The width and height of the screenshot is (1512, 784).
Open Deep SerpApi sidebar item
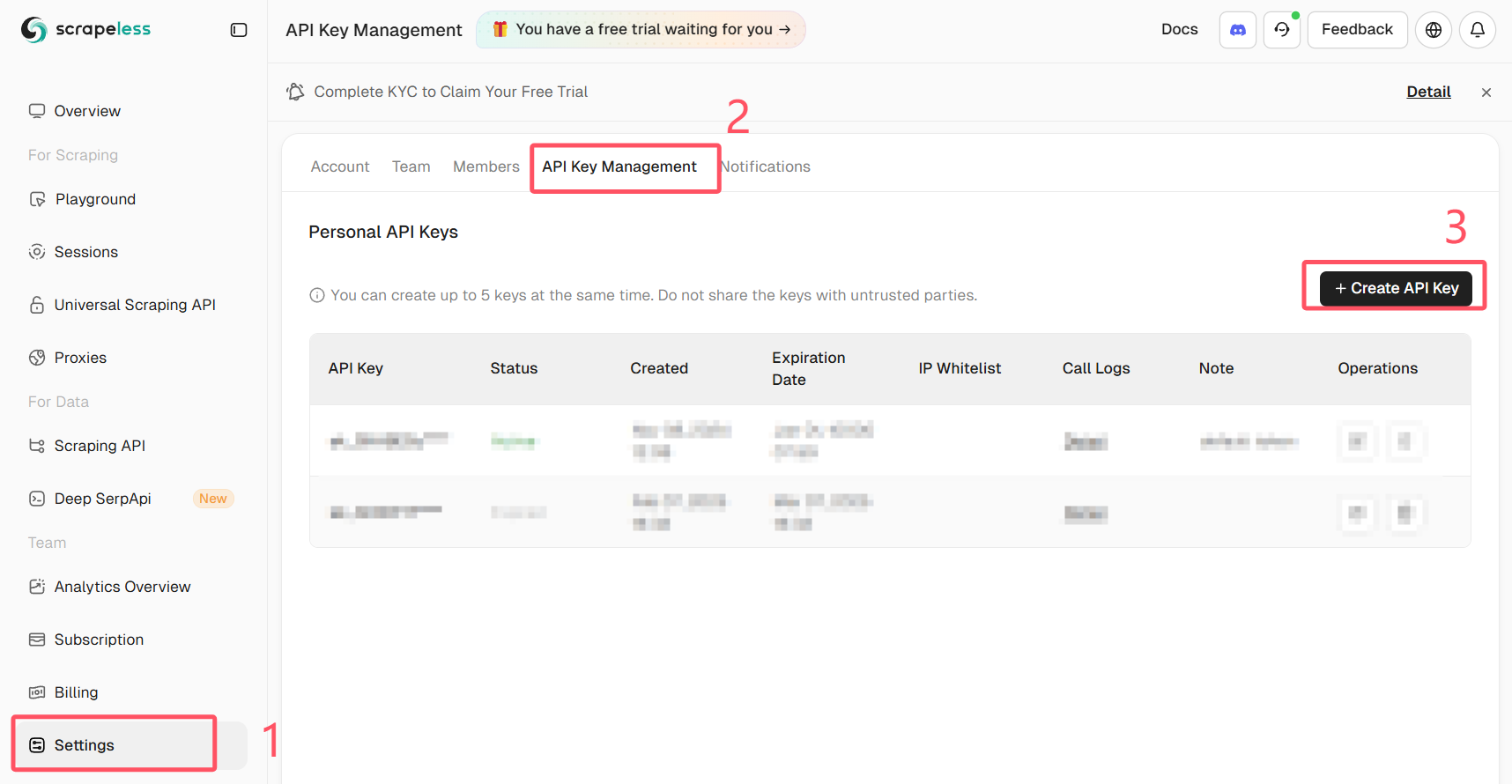[103, 499]
